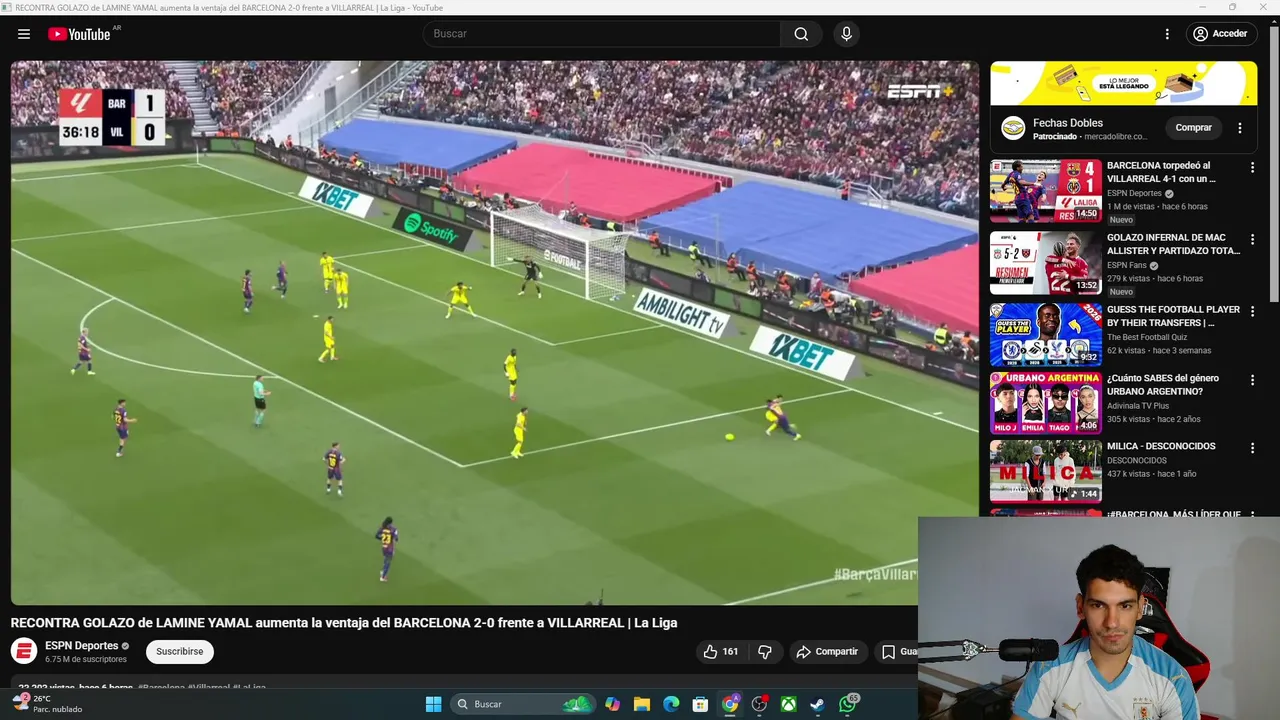
Task: Sign in with the Acceder button
Action: (1220, 34)
